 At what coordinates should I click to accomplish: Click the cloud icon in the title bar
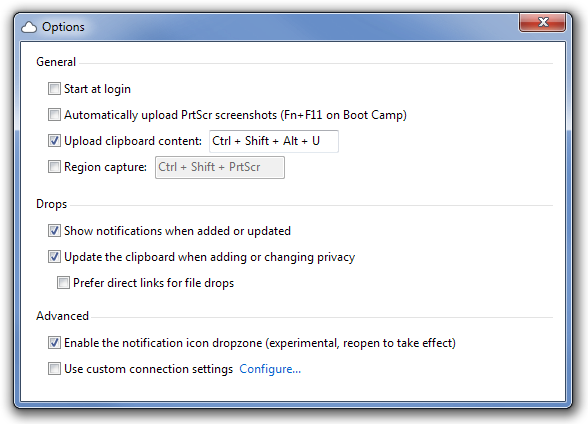point(29,27)
